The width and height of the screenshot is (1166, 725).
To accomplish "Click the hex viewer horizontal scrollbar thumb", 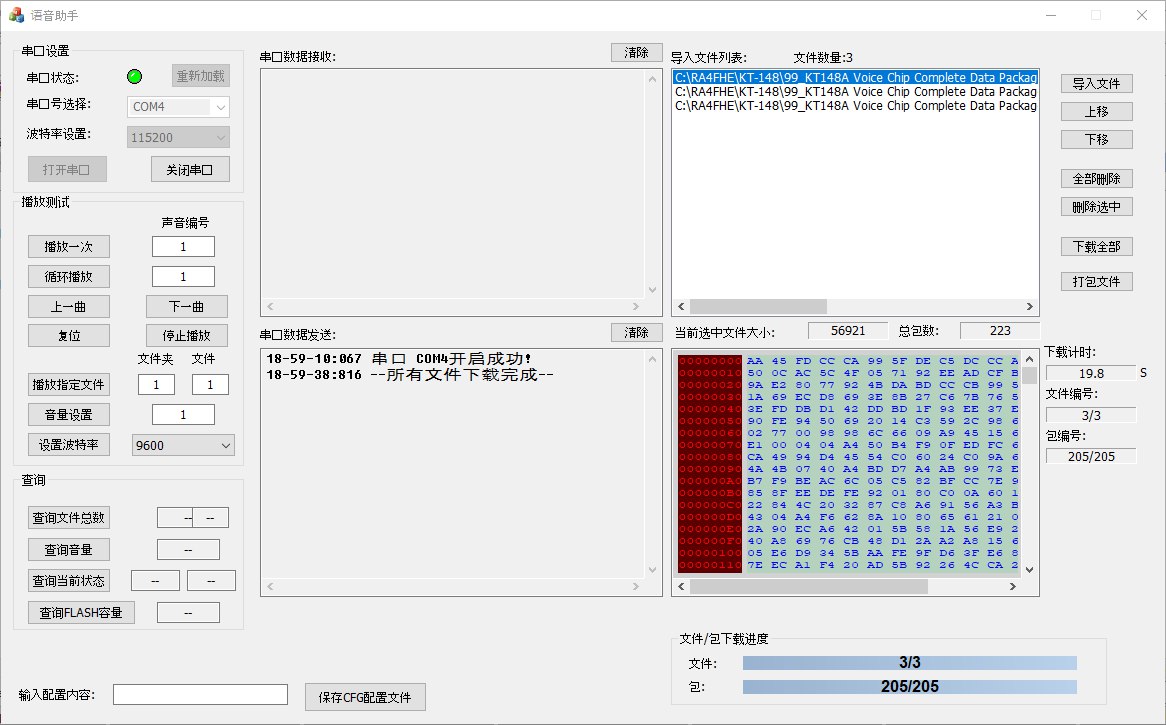I will pos(808,587).
